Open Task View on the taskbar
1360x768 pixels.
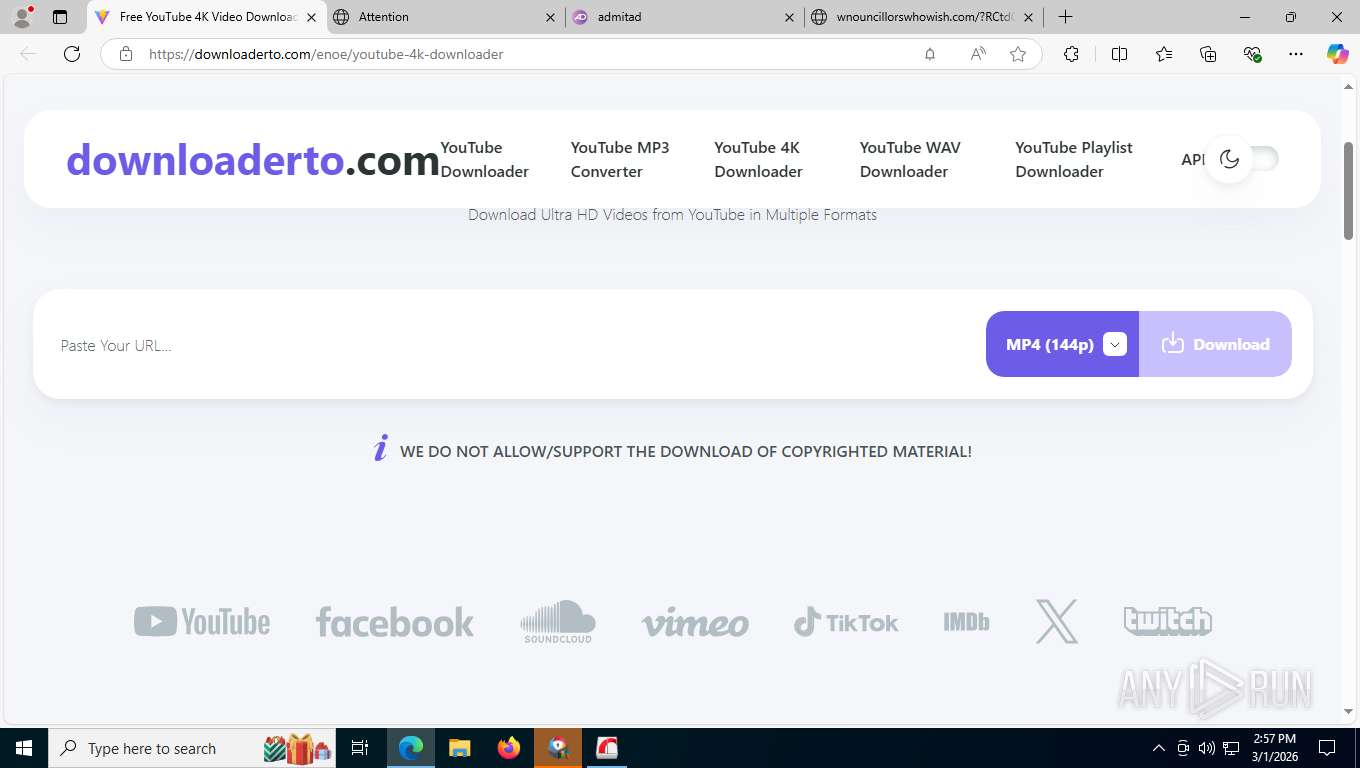(360, 748)
